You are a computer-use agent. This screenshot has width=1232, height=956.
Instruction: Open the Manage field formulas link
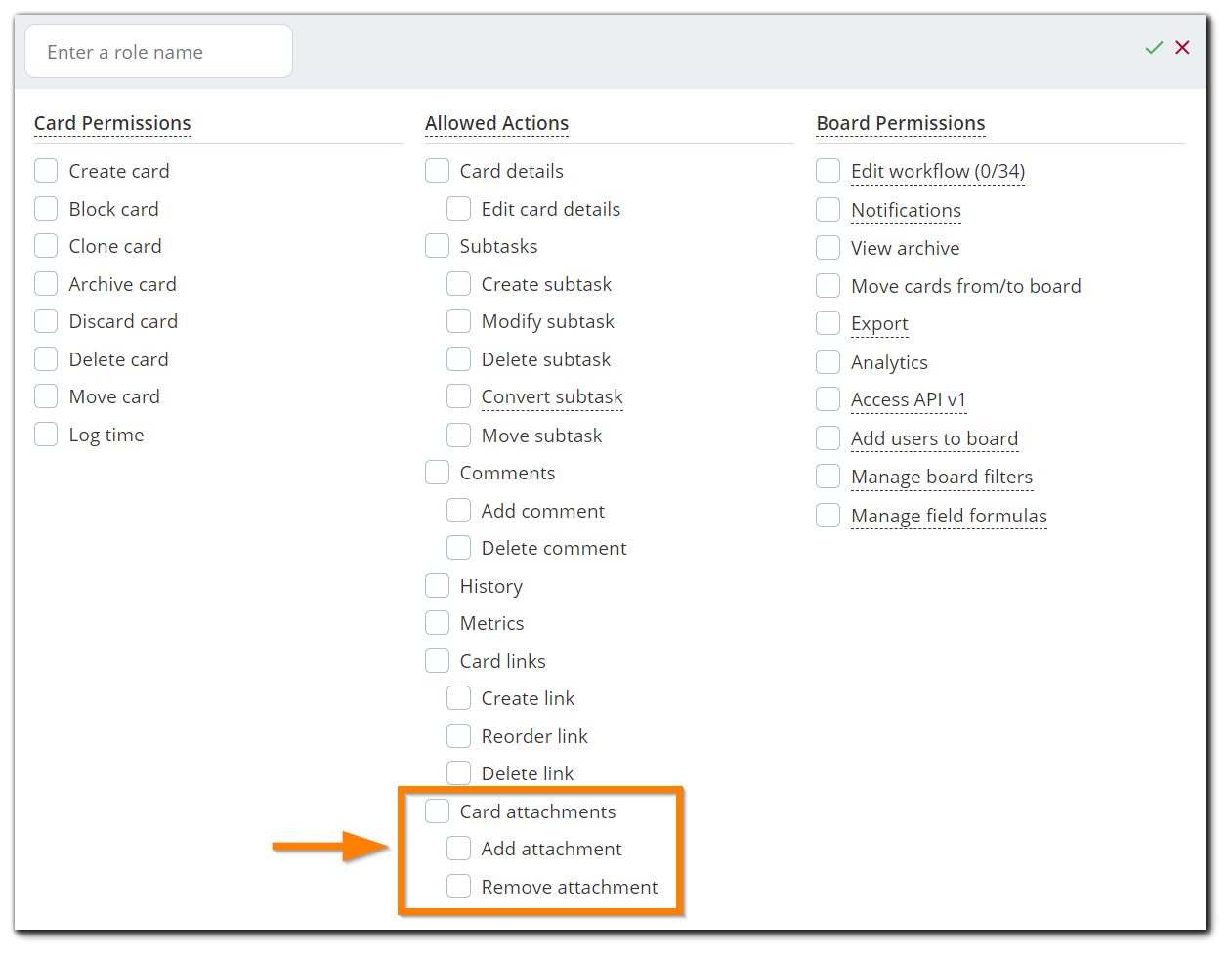949,515
